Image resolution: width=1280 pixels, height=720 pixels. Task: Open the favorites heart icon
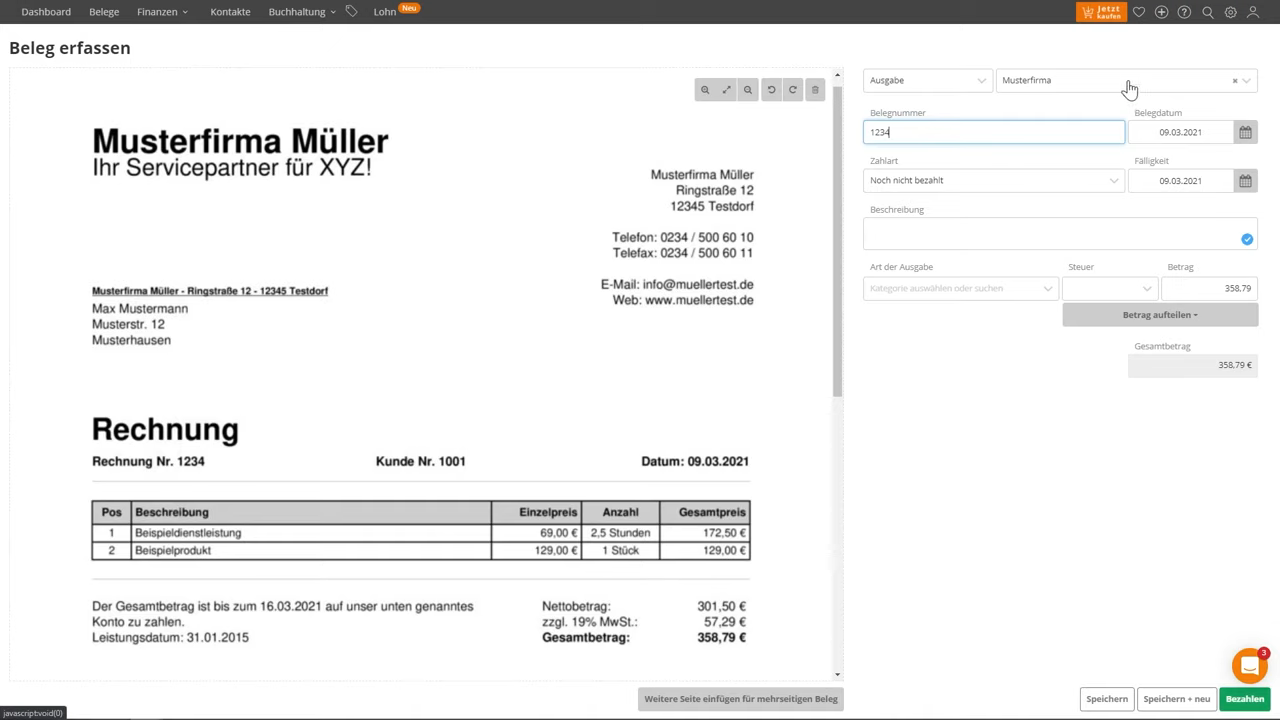1138,11
